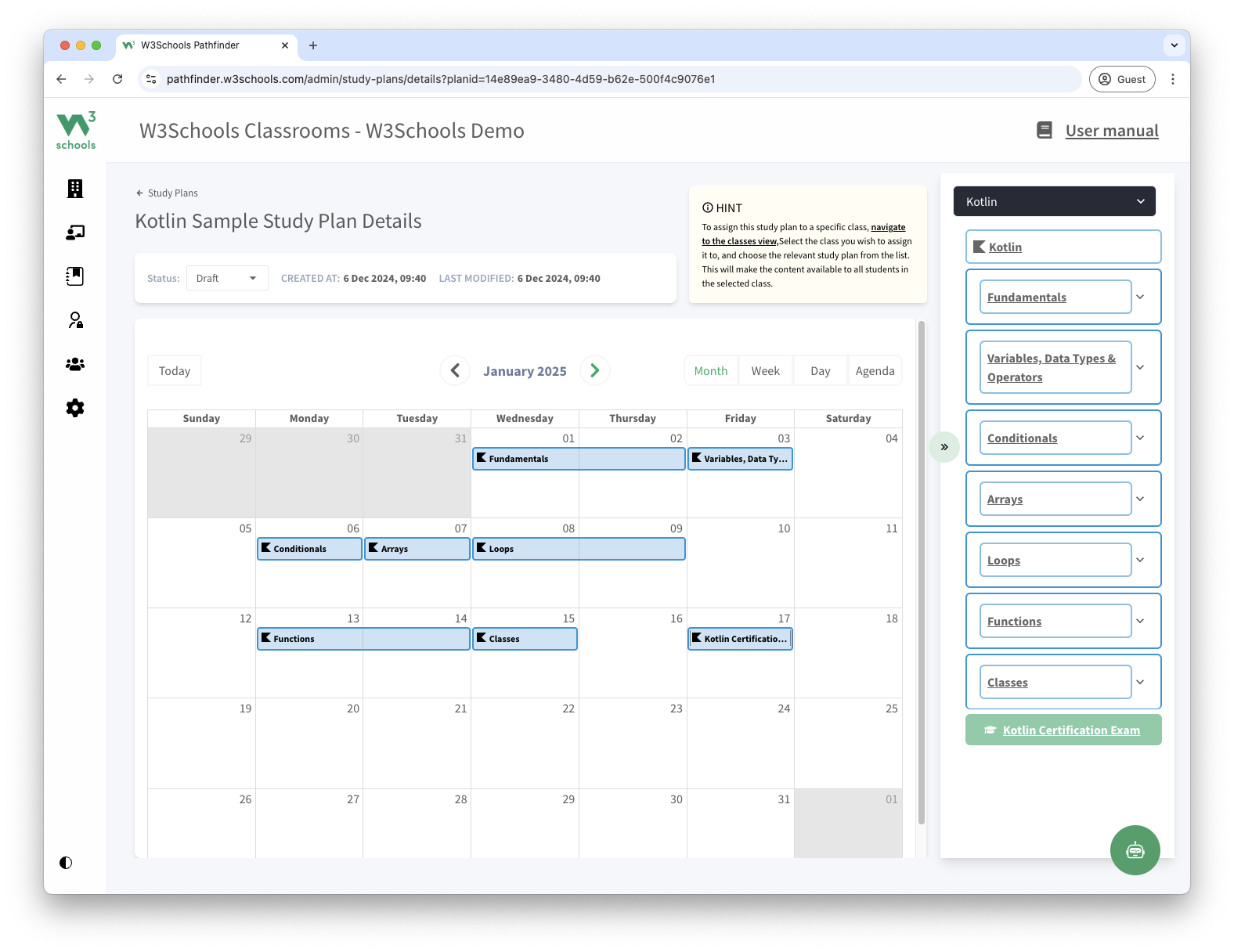Open the Kotlin course selector dropdown
This screenshot has height=952, width=1234.
[x=1054, y=202]
